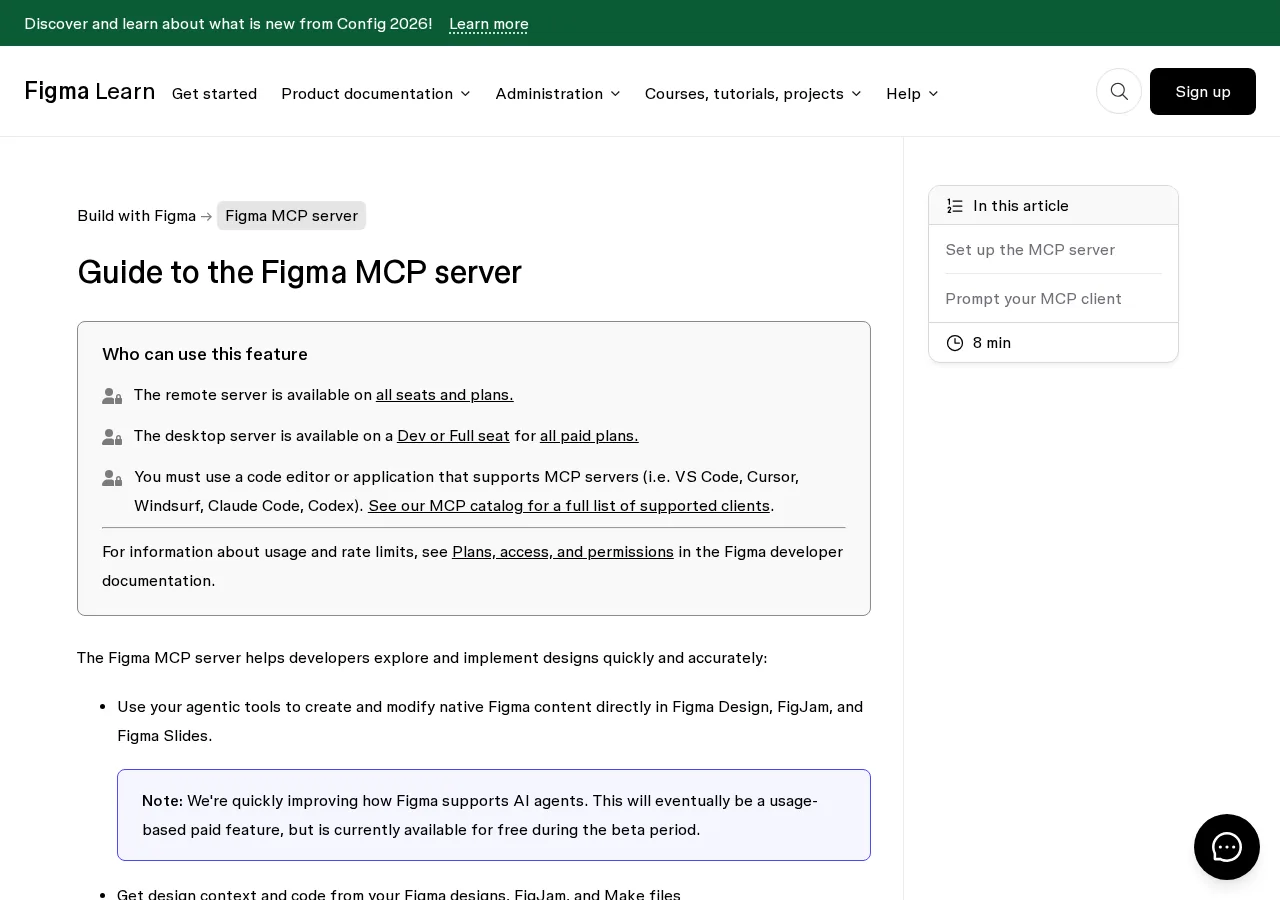Jump to Prompt your MCP client section
1280x900 pixels.
tap(1033, 299)
